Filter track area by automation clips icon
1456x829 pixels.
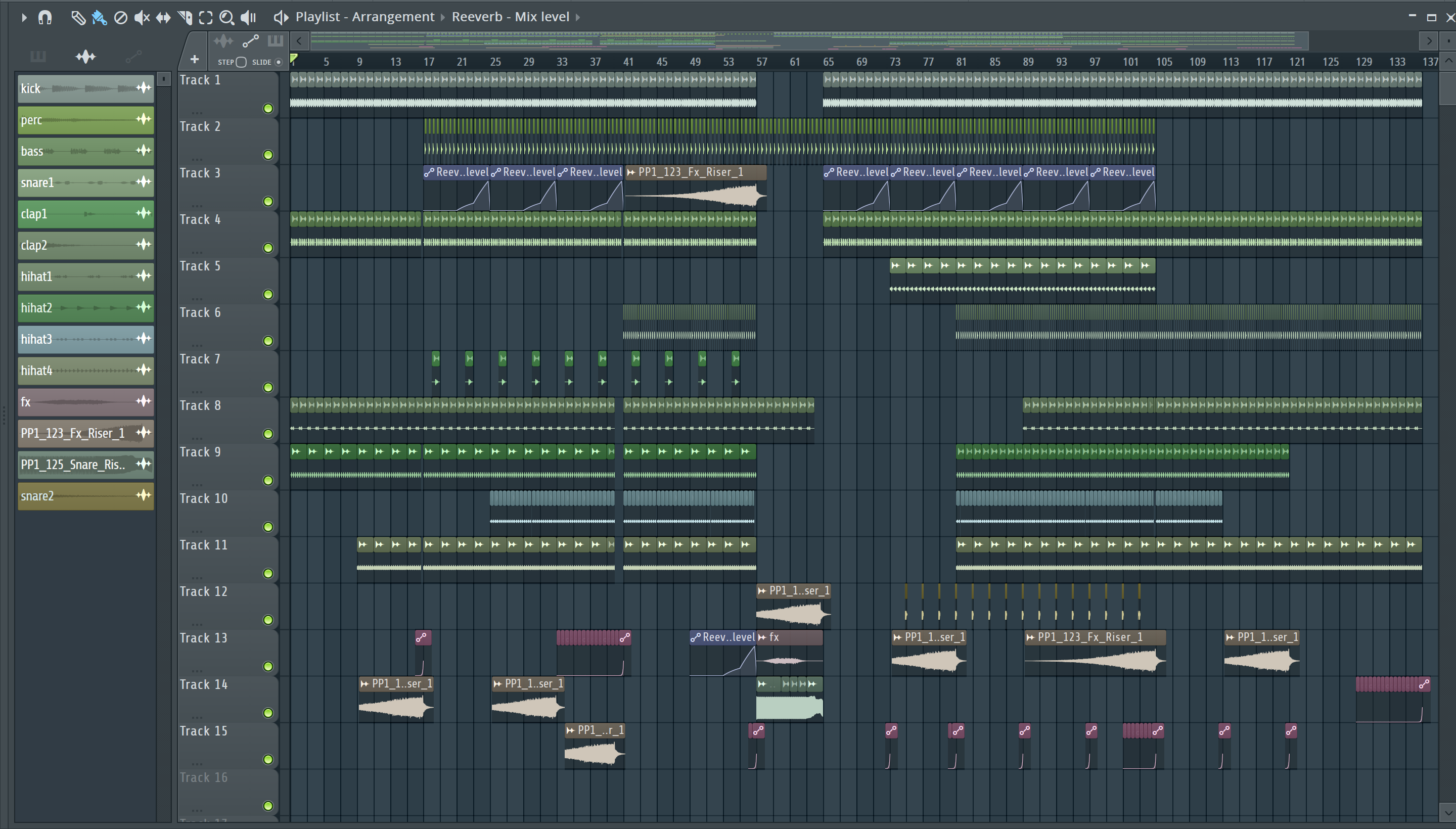(x=251, y=41)
